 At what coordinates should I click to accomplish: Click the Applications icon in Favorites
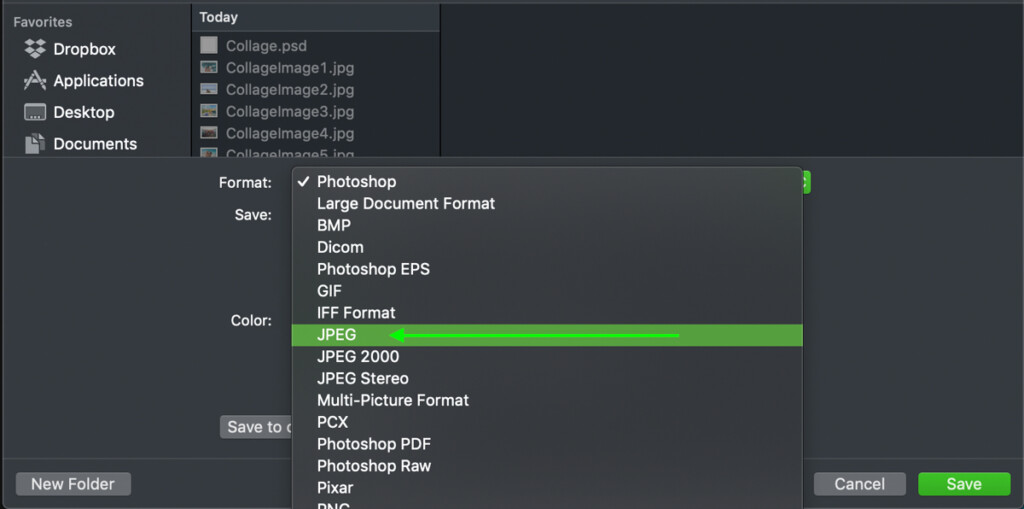click(35, 80)
